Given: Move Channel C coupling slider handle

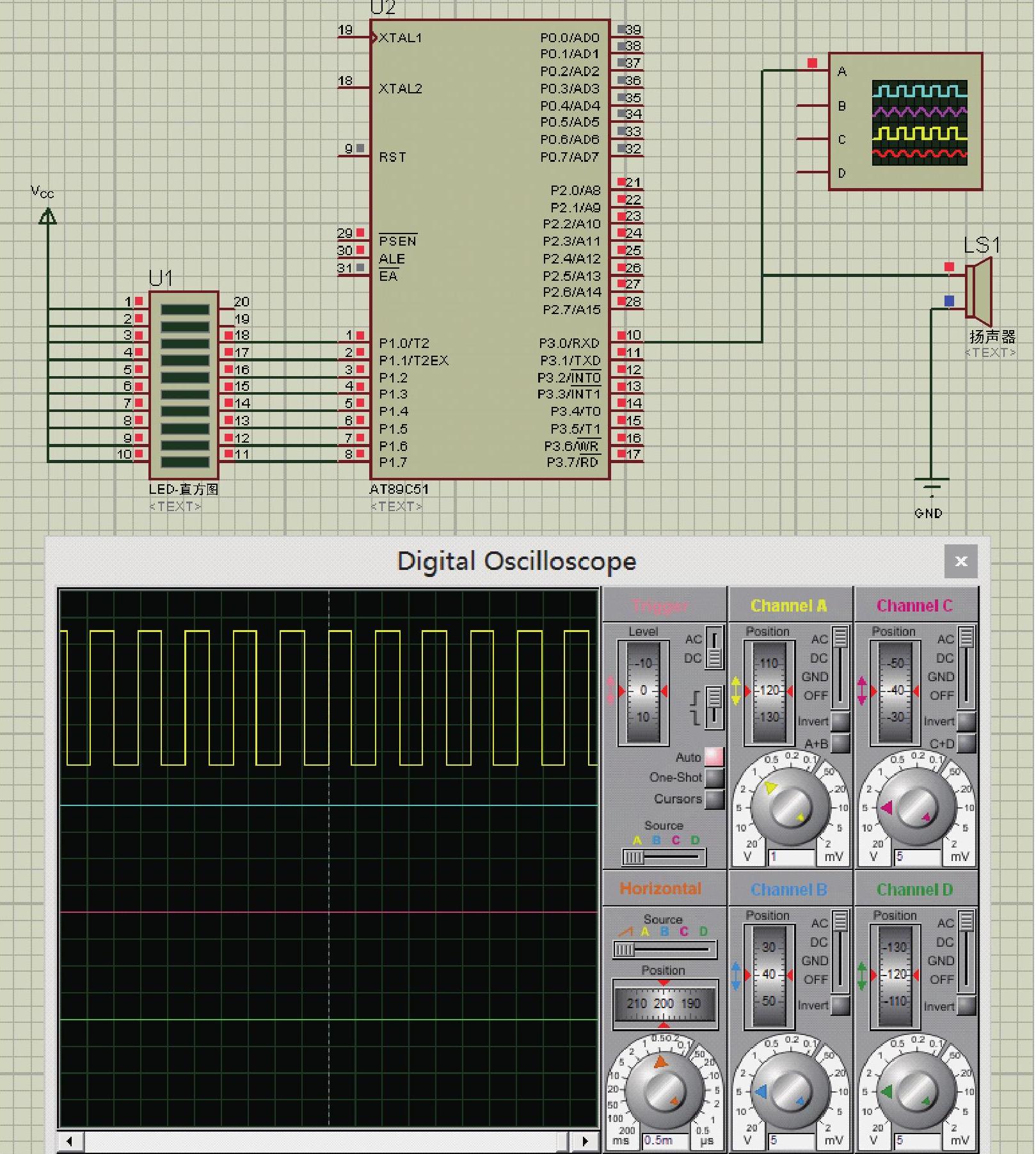Looking at the screenshot, I should click(x=966, y=636).
